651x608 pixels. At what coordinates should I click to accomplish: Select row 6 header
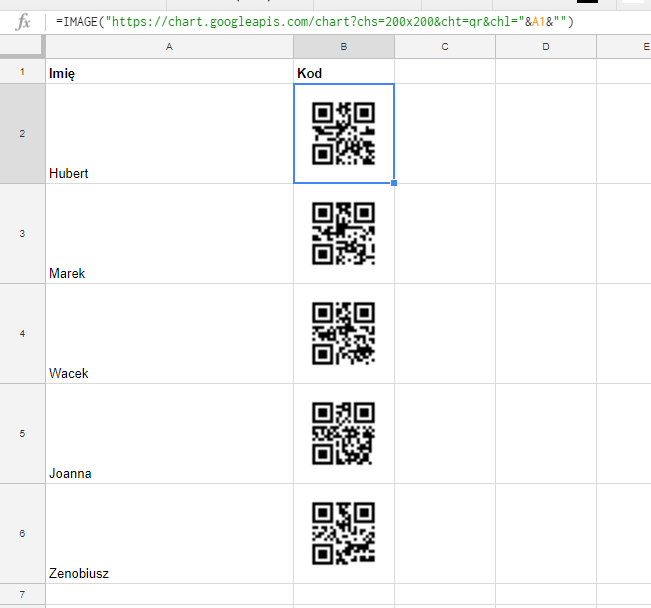22,533
